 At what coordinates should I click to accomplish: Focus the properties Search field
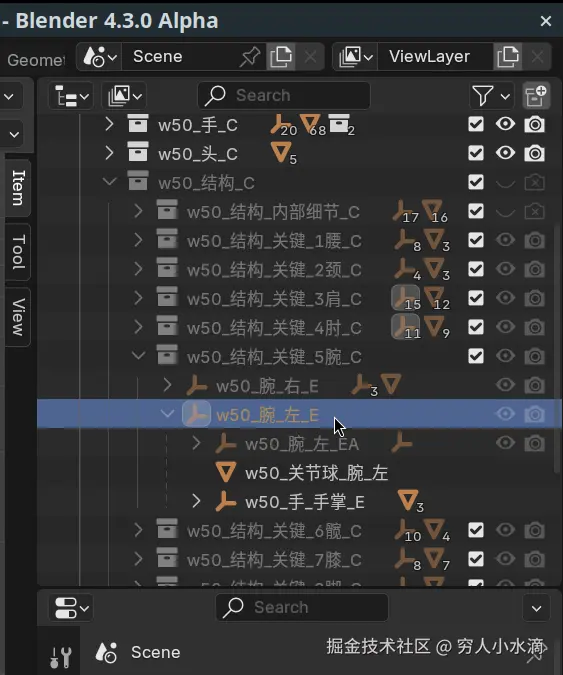(x=302, y=607)
